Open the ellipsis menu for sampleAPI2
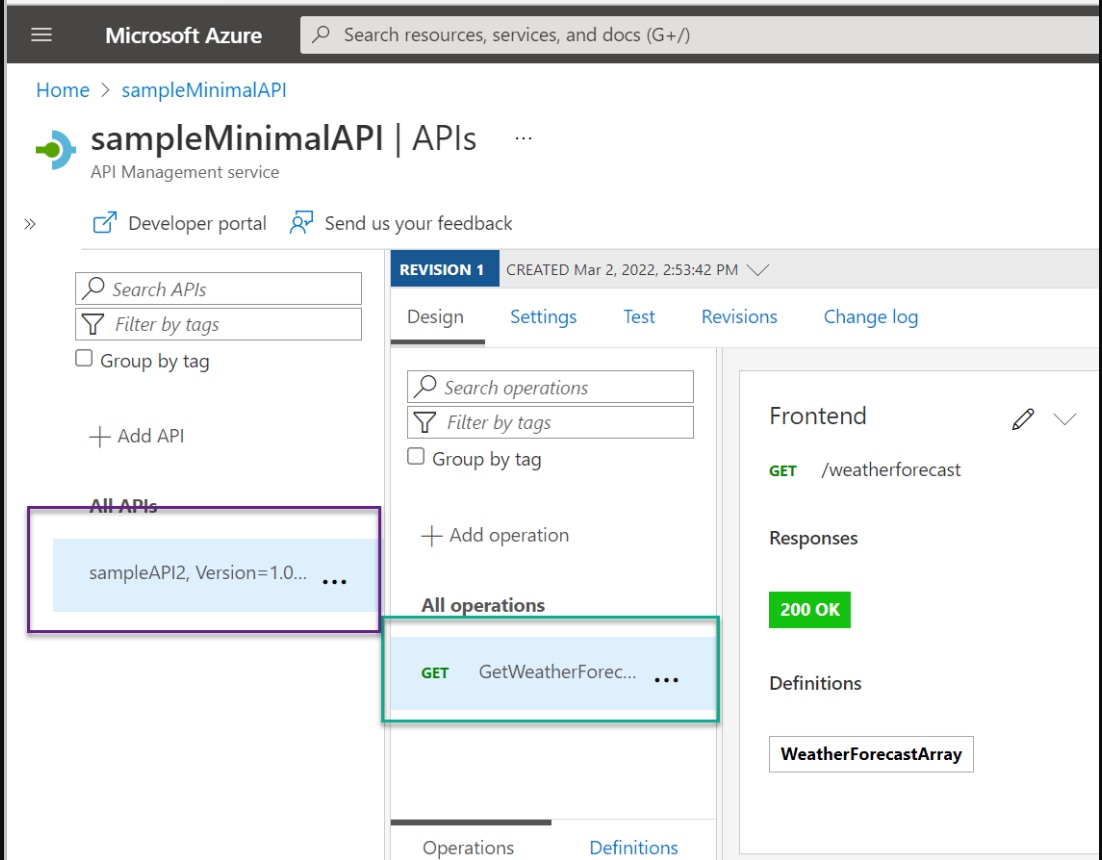 coord(334,581)
